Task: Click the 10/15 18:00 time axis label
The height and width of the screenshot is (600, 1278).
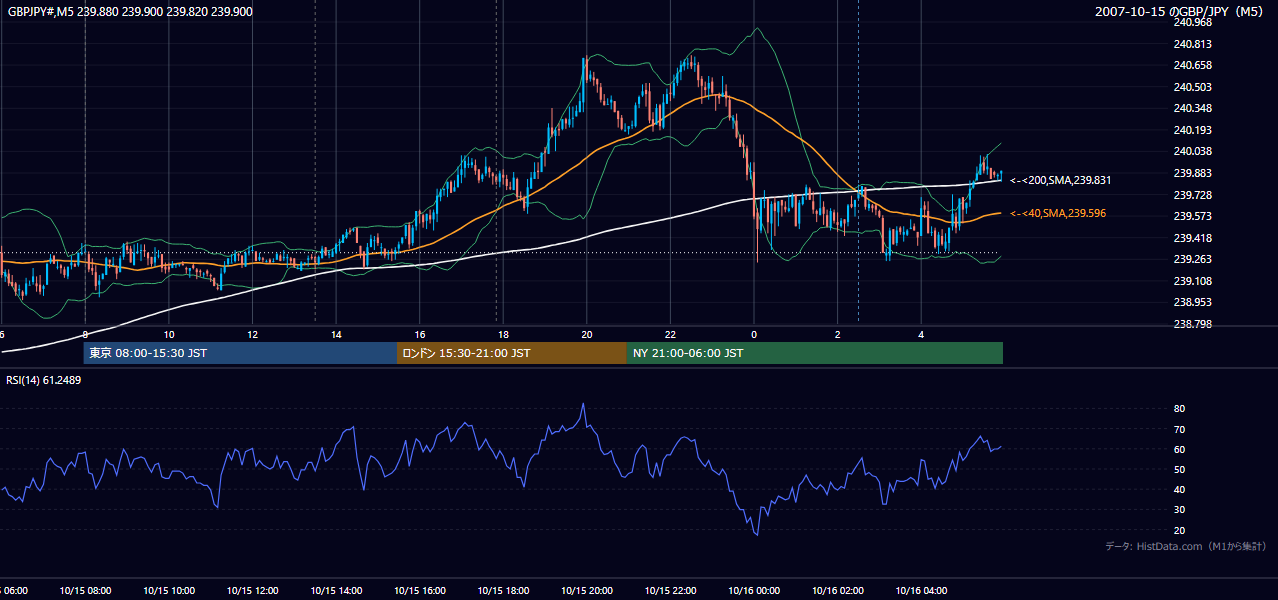Action: tap(503, 591)
